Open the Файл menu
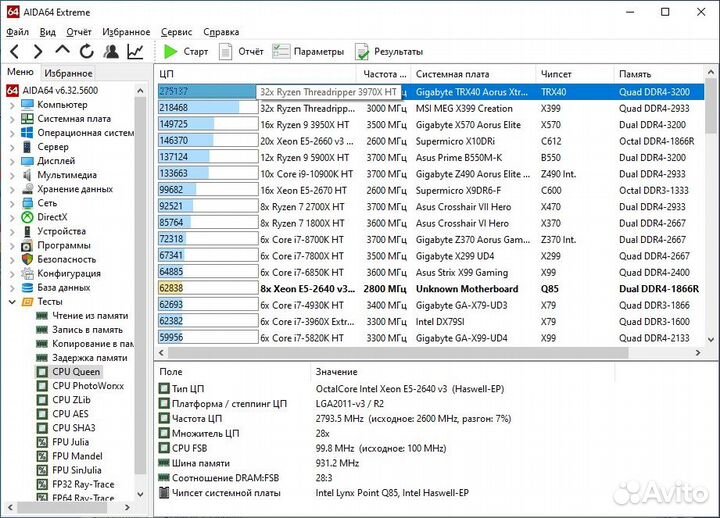This screenshot has width=720, height=518. coord(17,32)
